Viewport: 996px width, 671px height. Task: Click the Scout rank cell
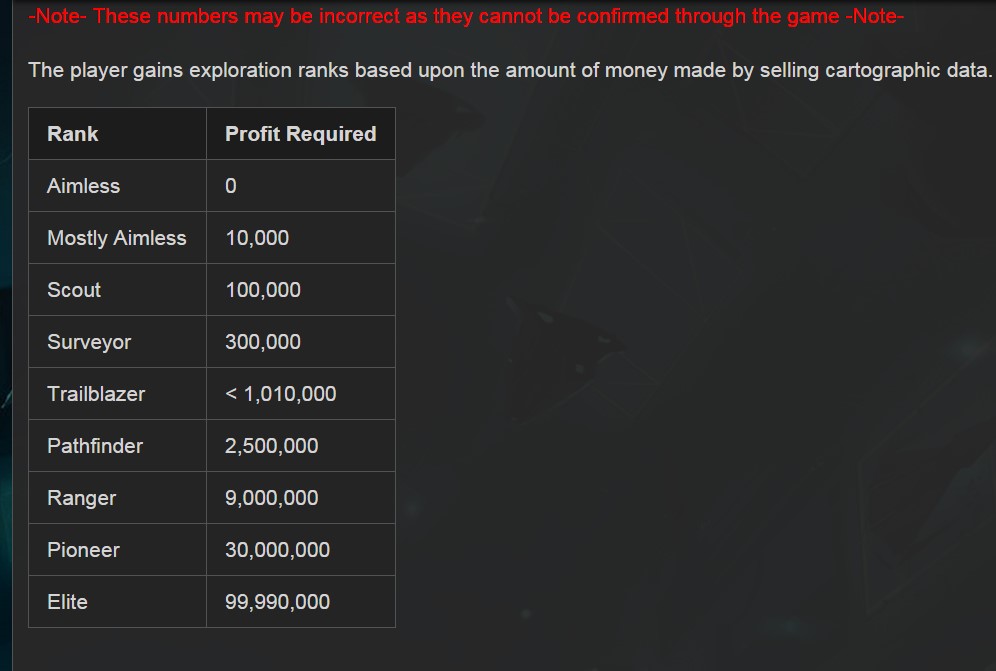(118, 290)
